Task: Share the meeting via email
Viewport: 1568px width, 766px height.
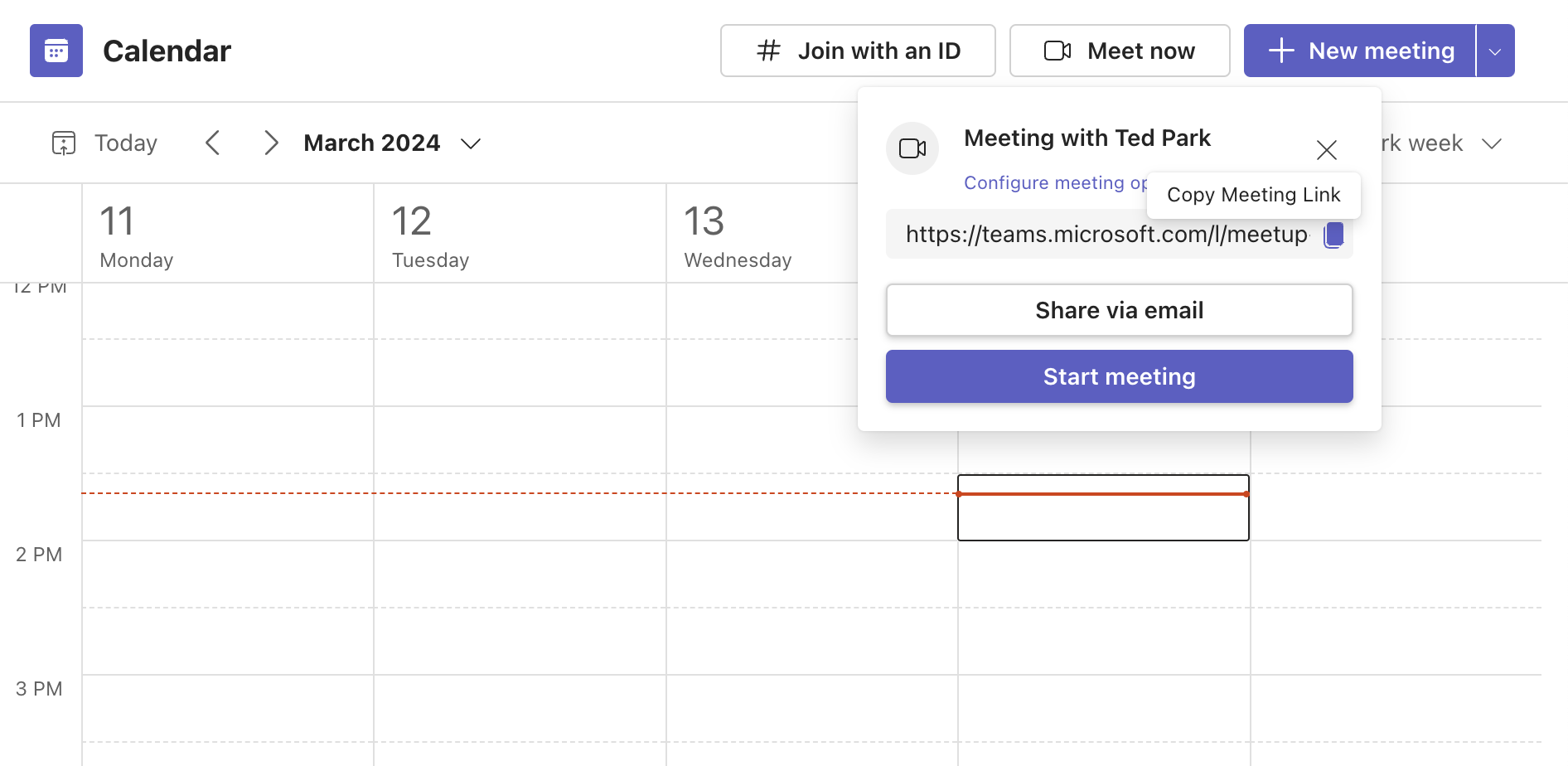Action: point(1119,309)
